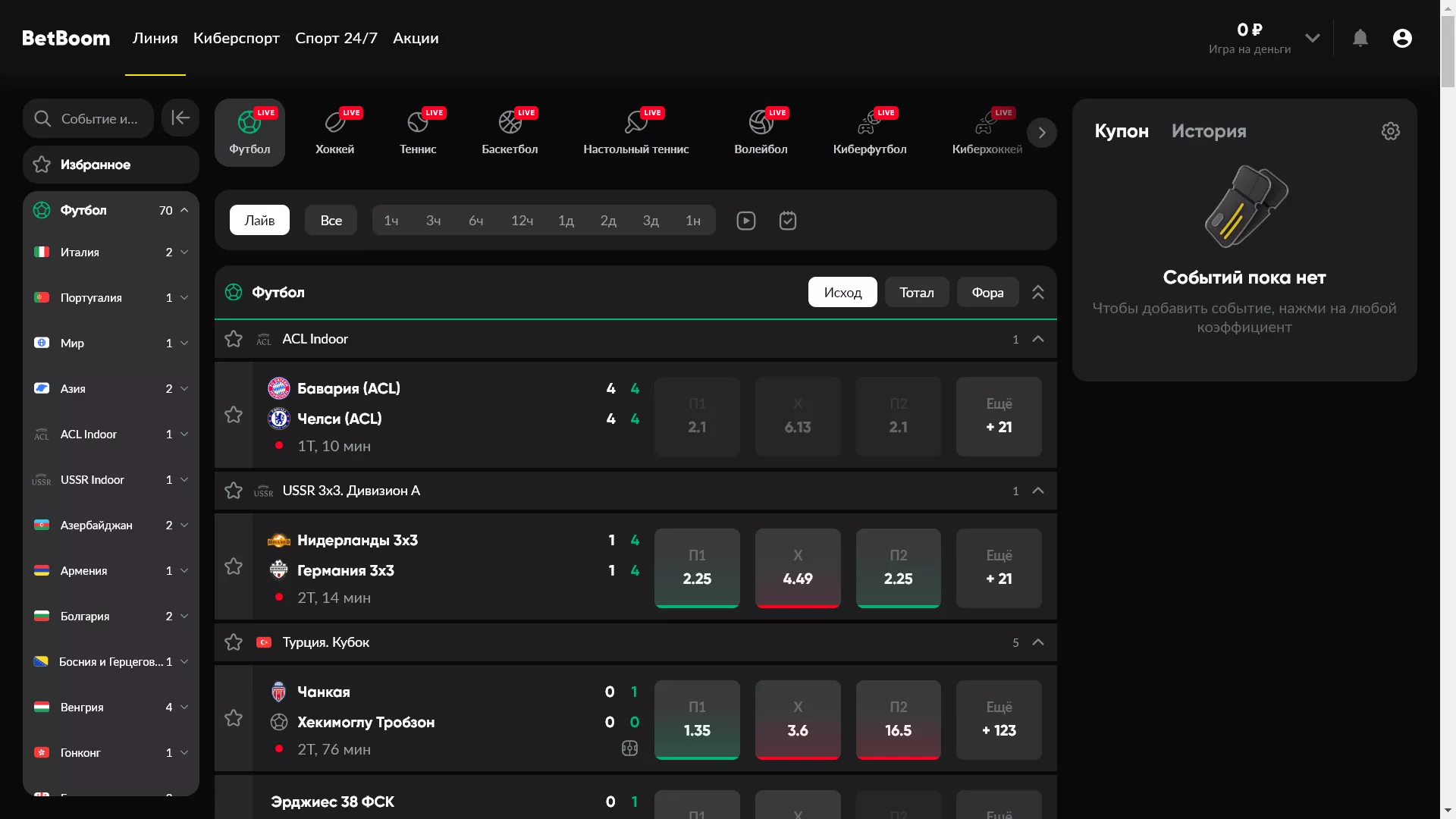Image resolution: width=1456 pixels, height=819 pixels.
Task: Star the ACL Indoor league
Action: tap(234, 339)
